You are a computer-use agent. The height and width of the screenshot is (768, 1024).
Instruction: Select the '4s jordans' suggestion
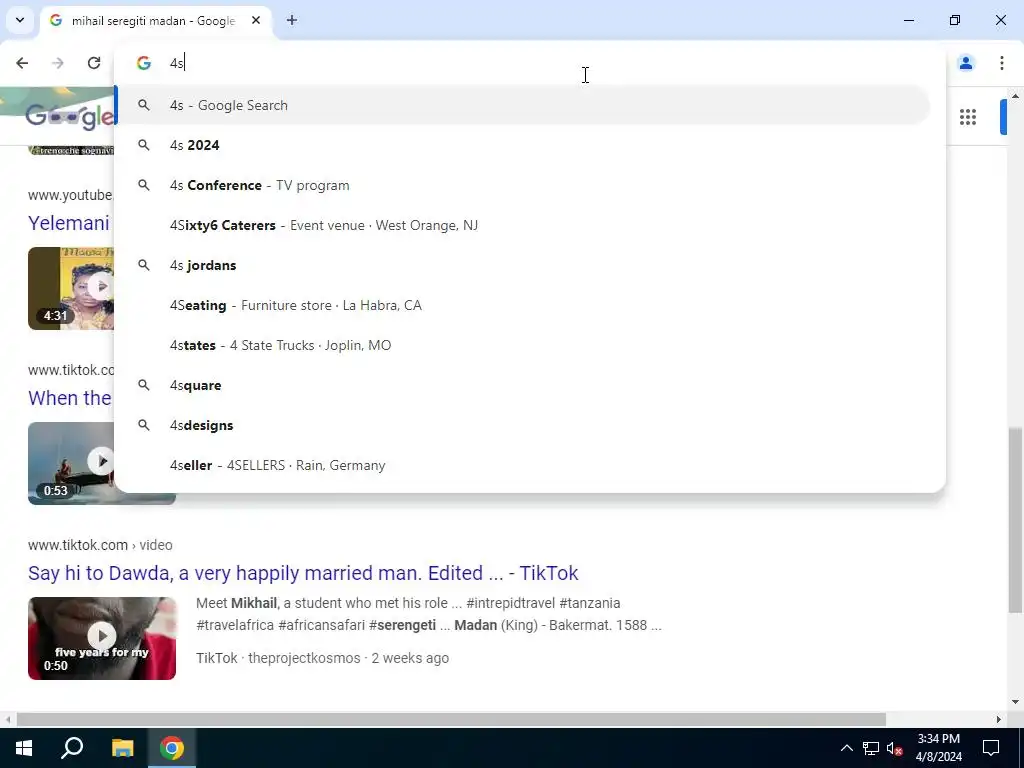click(522, 265)
